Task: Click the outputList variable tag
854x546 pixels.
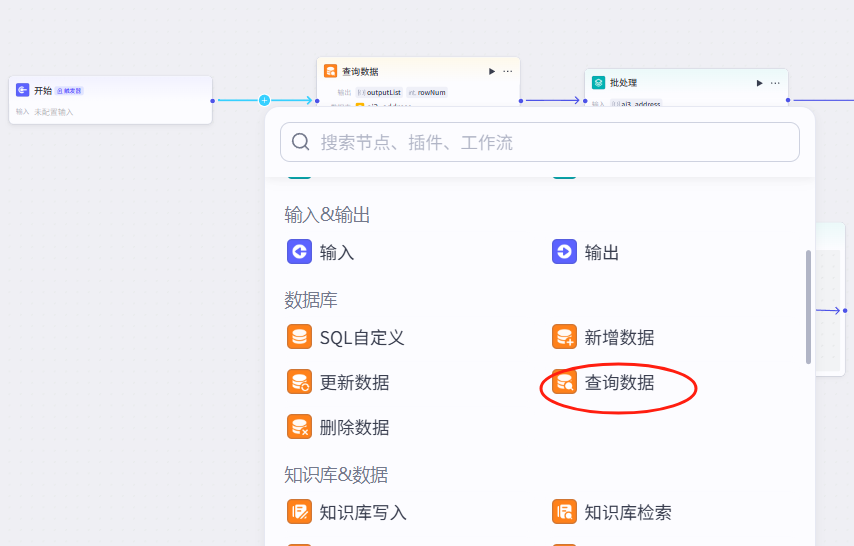Action: point(379,93)
